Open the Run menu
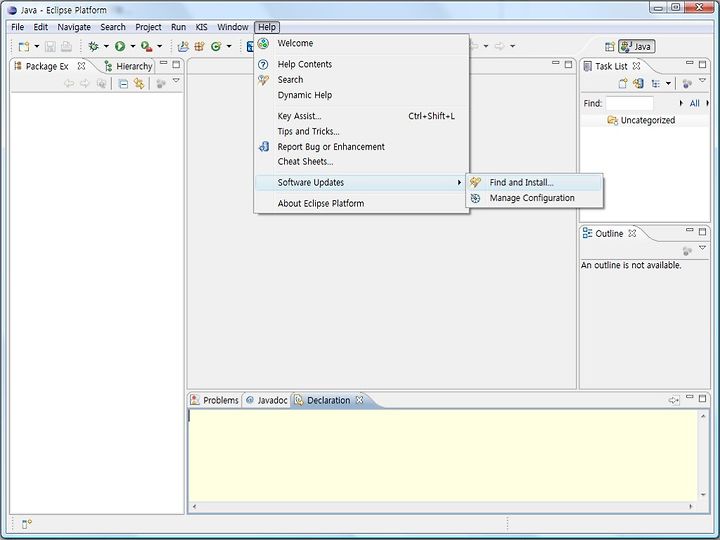 pos(178,27)
